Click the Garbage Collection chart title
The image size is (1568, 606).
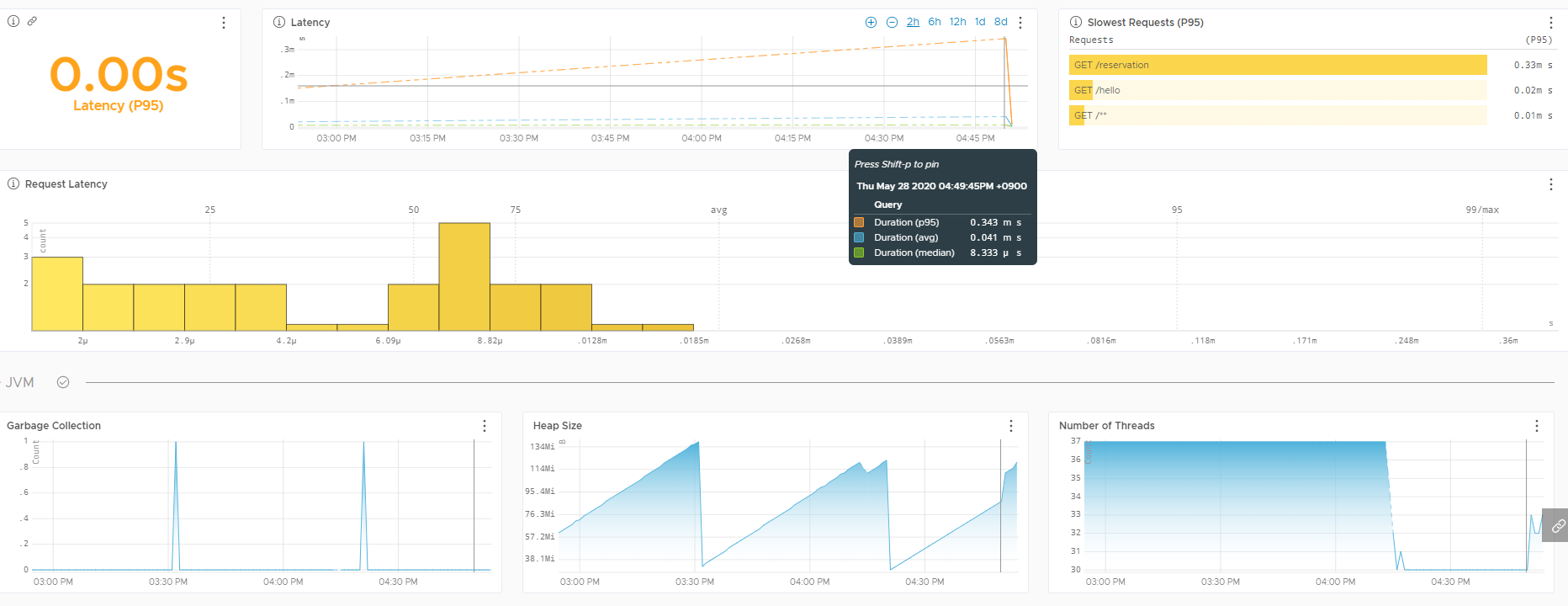tap(54, 426)
